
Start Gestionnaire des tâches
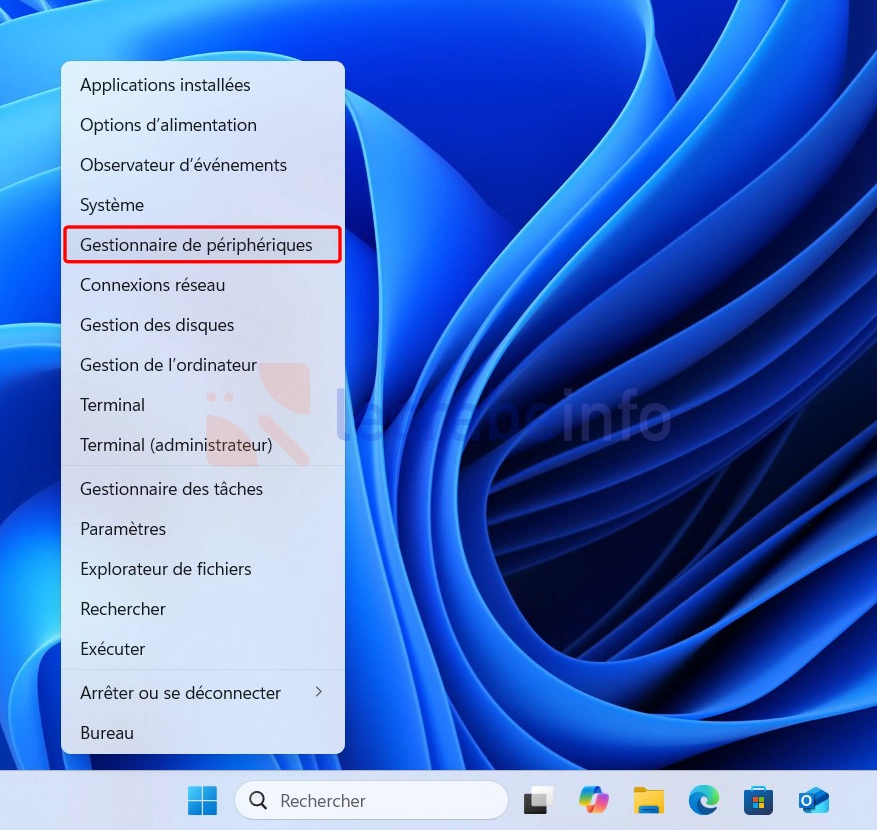click(171, 489)
